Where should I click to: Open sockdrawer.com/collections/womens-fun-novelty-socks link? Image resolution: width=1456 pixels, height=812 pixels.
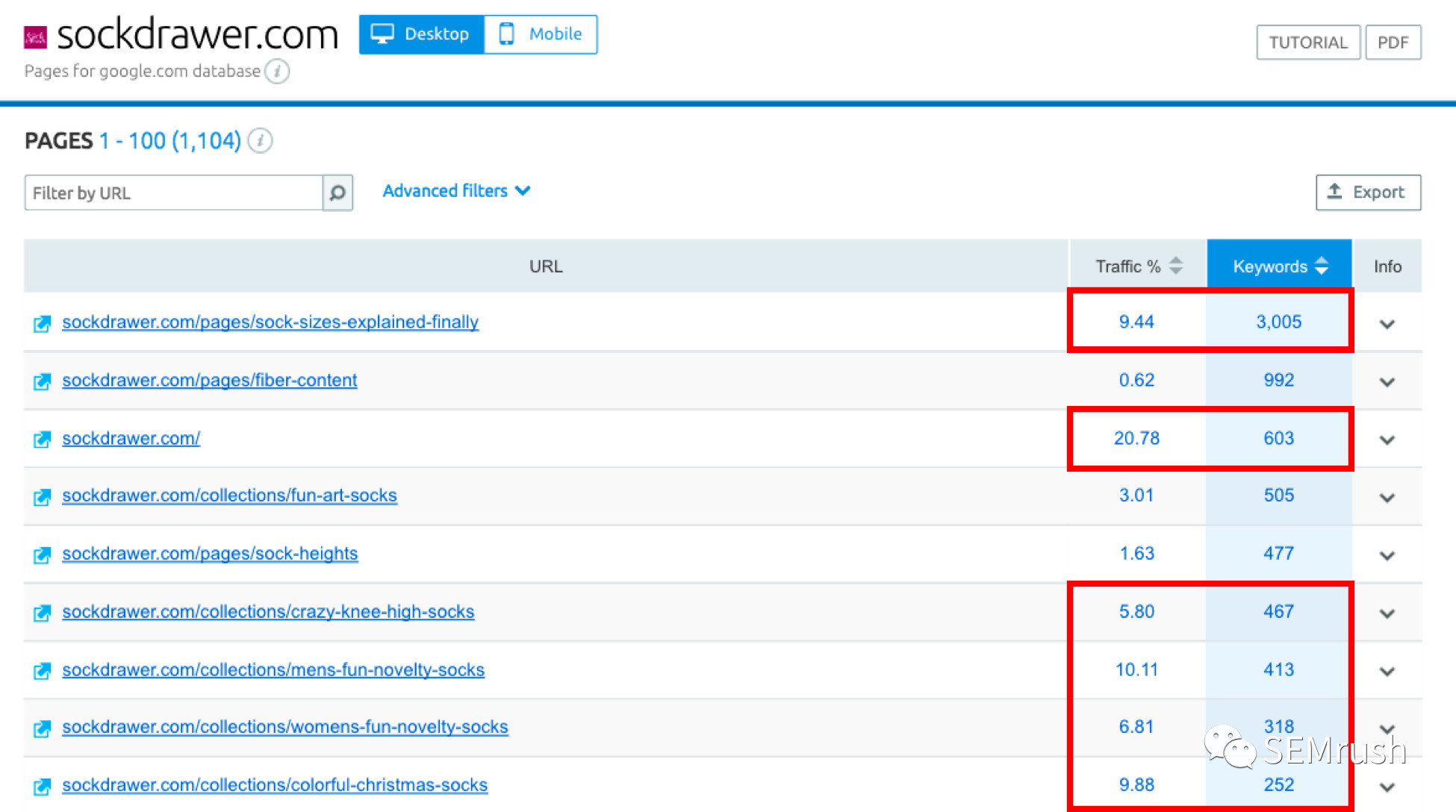pyautogui.click(x=285, y=727)
